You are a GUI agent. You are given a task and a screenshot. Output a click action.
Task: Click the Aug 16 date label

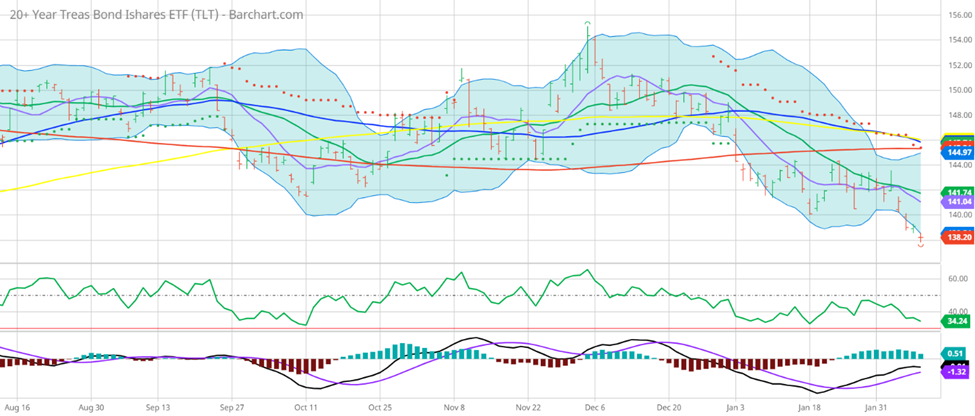[x=17, y=408]
